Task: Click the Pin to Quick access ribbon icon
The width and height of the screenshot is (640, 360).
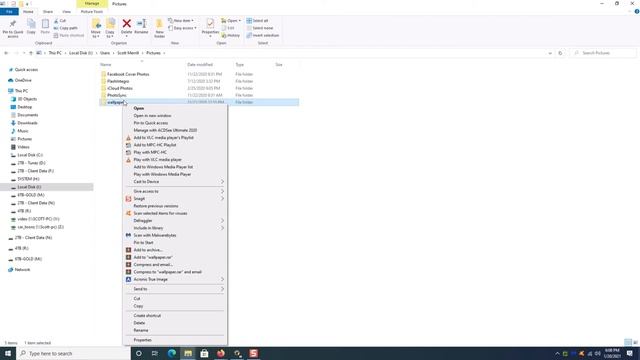Action: [x=13, y=28]
